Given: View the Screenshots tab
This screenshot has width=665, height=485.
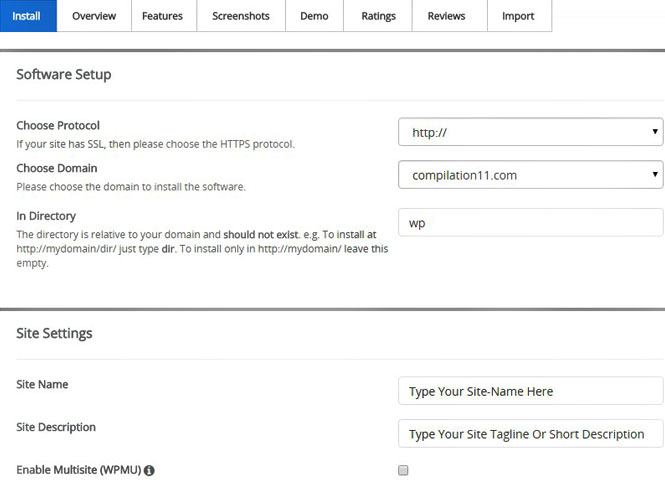Looking at the screenshot, I should tap(241, 16).
